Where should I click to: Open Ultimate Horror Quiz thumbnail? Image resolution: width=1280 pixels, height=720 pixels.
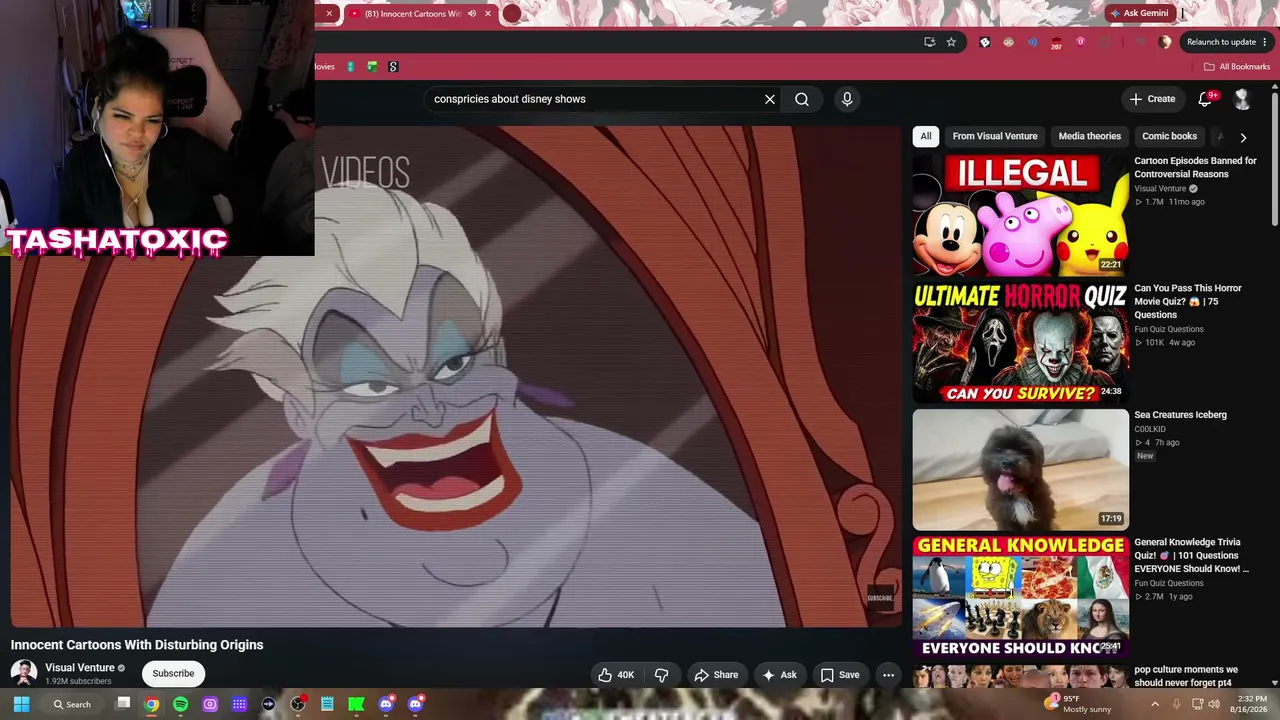1020,342
